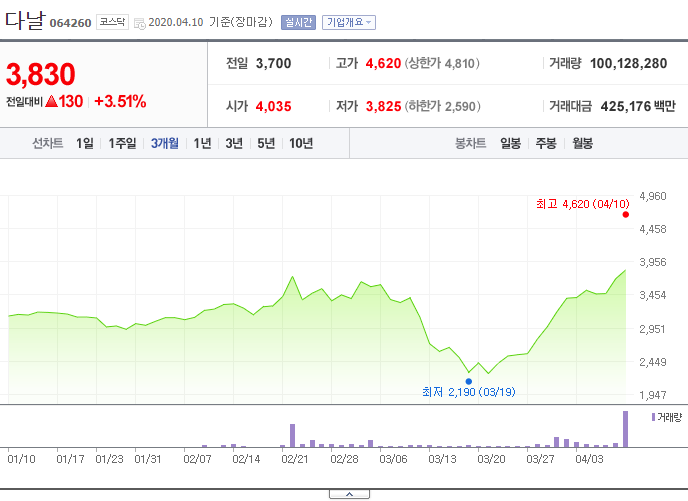
Task: Click the 거래대금 value 425,176 백만
Action: pyautogui.click(x=638, y=106)
